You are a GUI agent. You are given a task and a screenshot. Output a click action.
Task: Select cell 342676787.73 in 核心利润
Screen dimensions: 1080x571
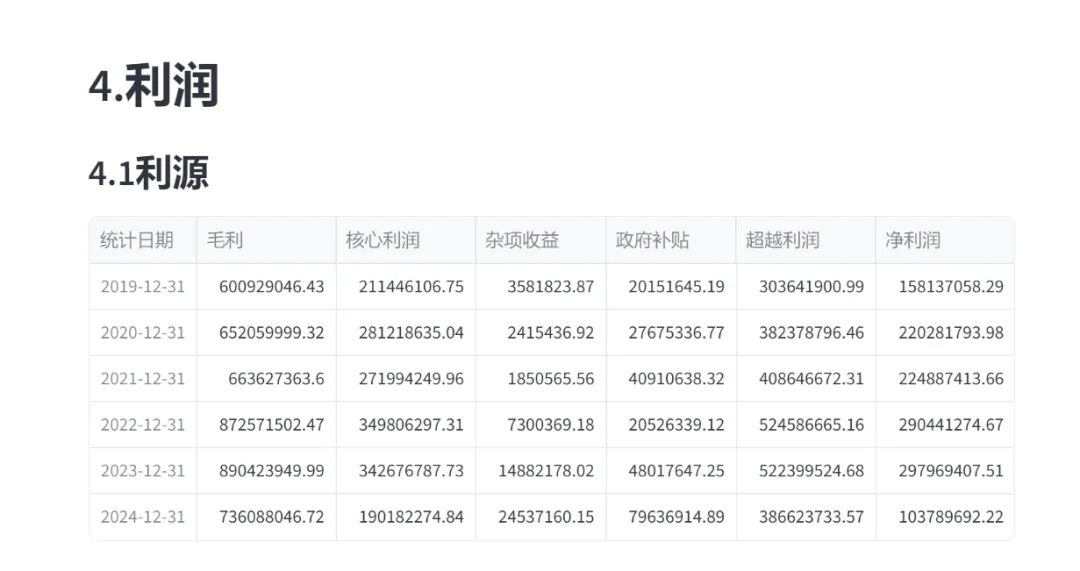click(x=406, y=471)
